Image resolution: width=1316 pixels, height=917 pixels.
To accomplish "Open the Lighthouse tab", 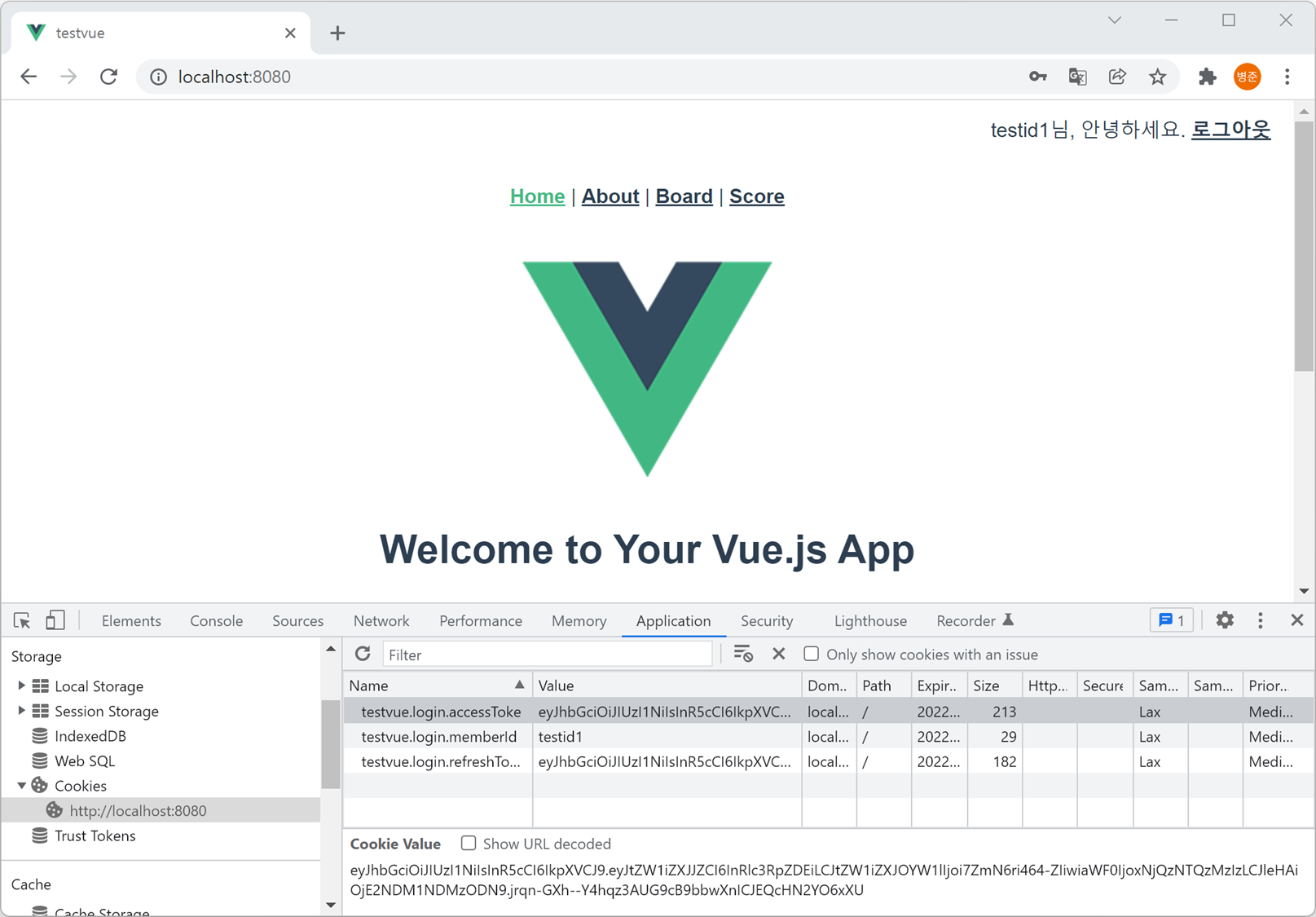I will 870,620.
